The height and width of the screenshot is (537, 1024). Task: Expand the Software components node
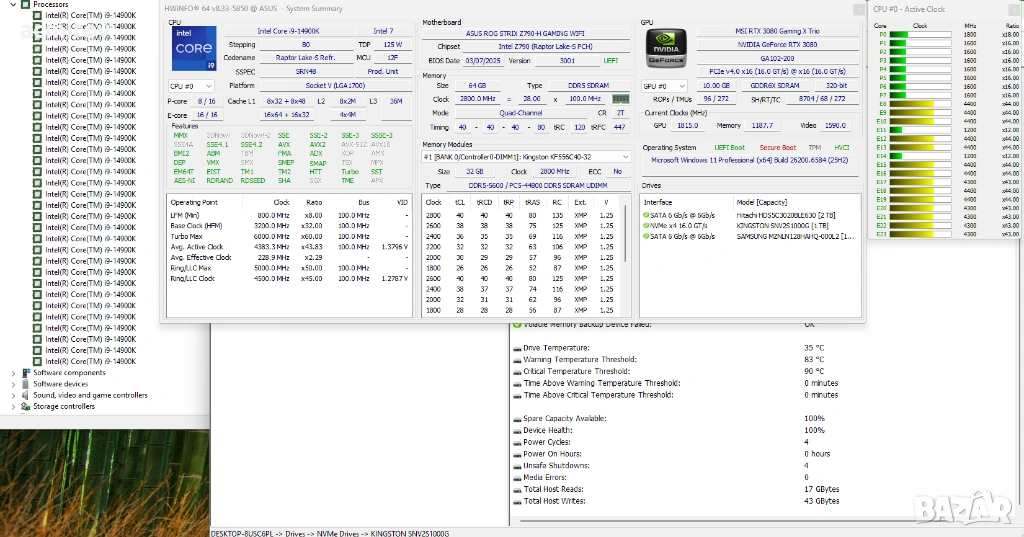(x=13, y=373)
